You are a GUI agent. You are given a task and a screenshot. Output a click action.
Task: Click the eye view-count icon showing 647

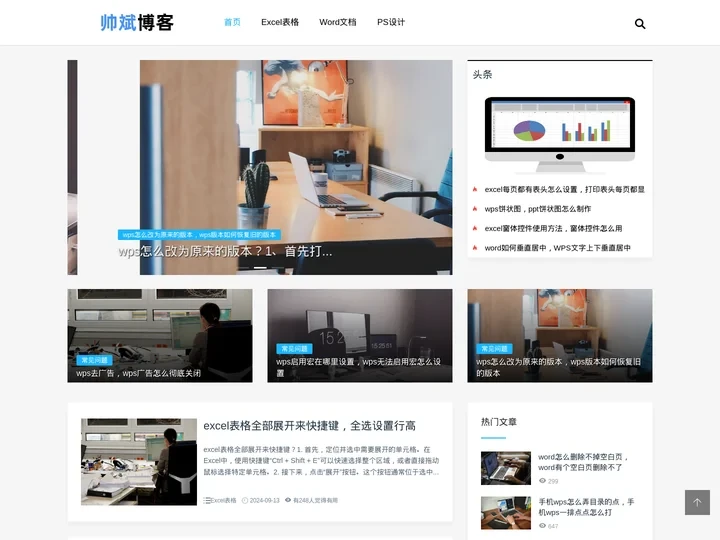[x=542, y=526]
